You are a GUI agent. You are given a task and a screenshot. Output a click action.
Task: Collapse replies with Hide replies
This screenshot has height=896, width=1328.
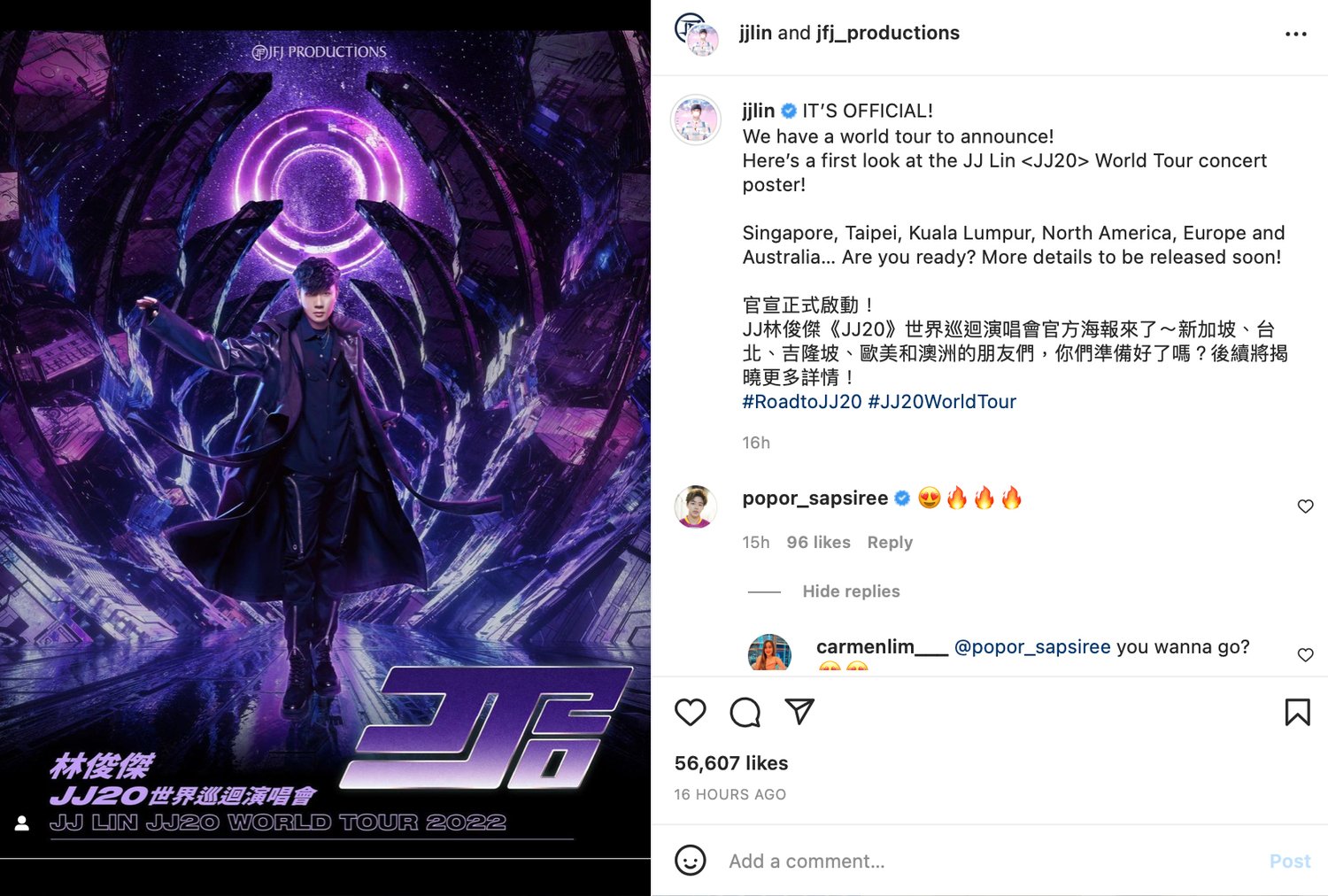point(851,591)
